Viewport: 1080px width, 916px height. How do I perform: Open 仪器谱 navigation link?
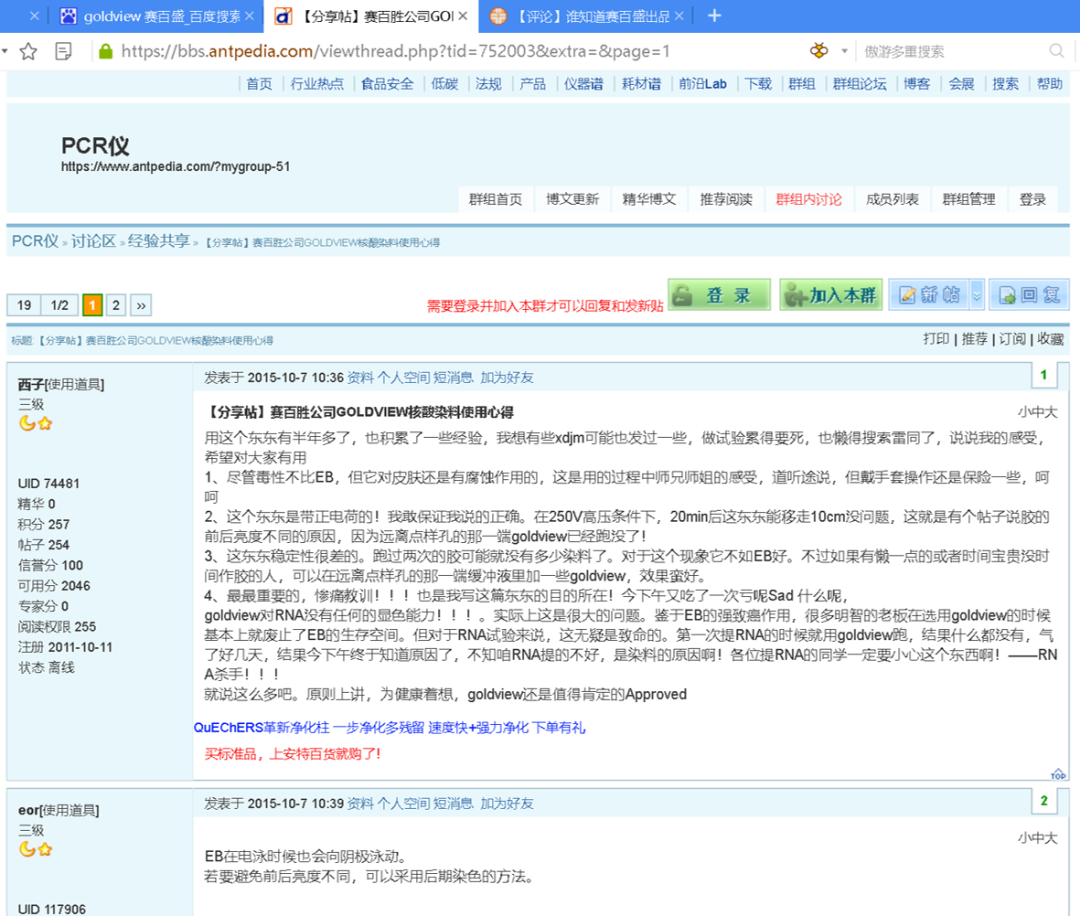(583, 84)
